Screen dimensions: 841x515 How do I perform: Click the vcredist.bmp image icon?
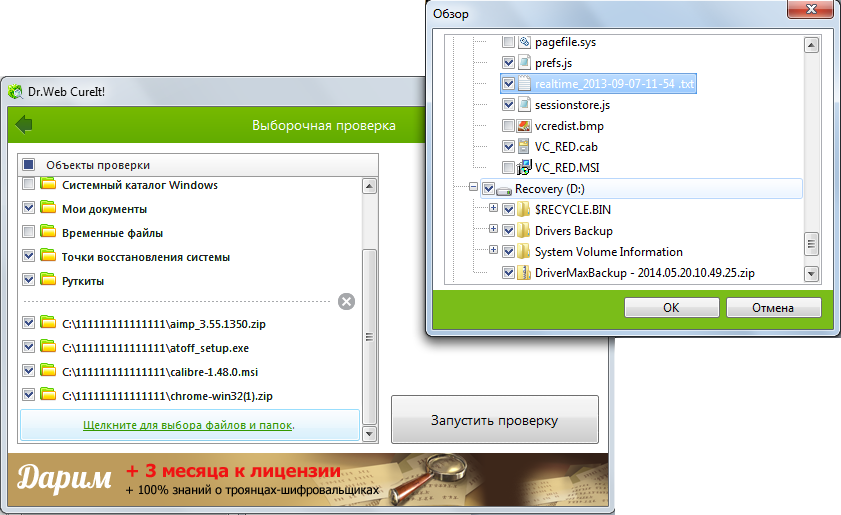pos(524,126)
